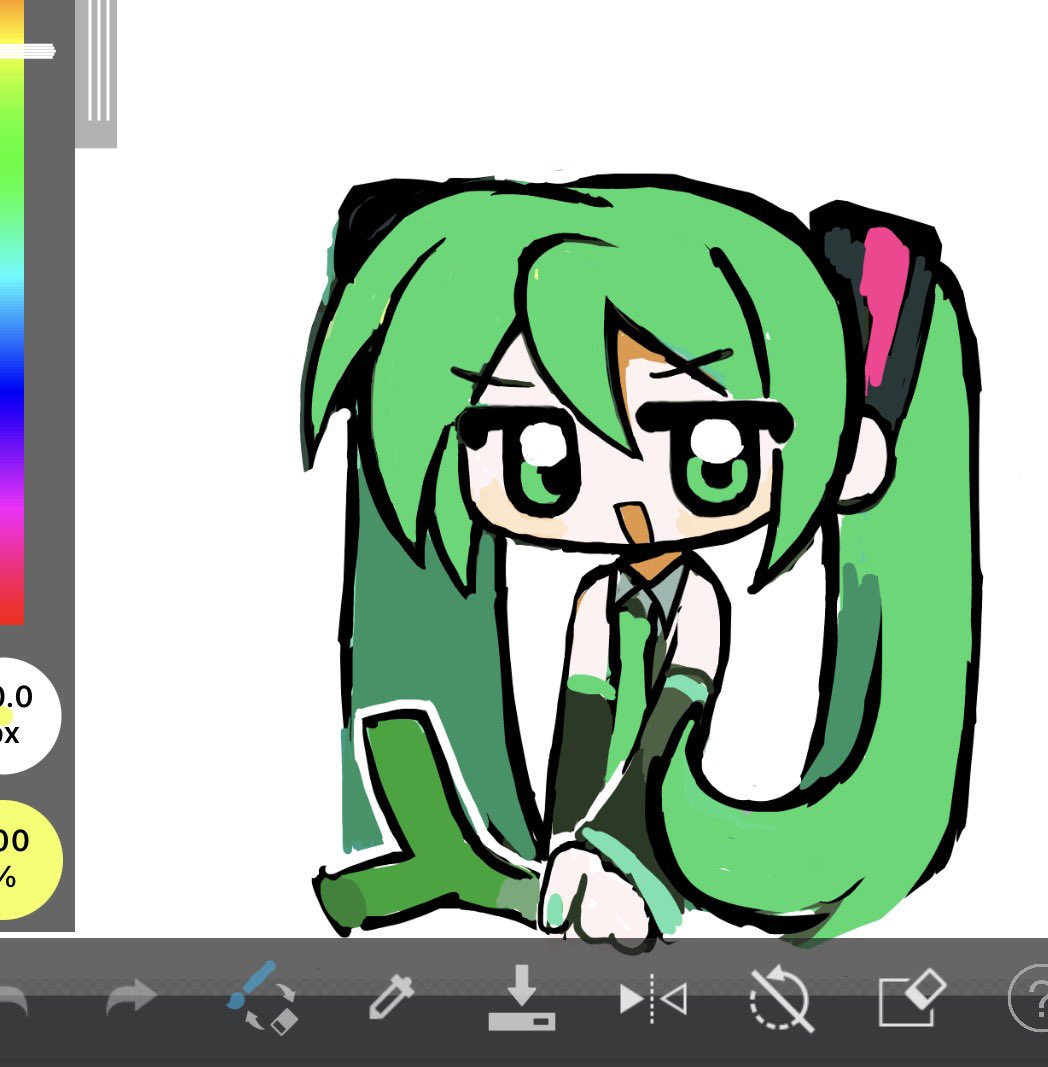
Task: Open help with the question mark icon
Action: [x=1029, y=998]
